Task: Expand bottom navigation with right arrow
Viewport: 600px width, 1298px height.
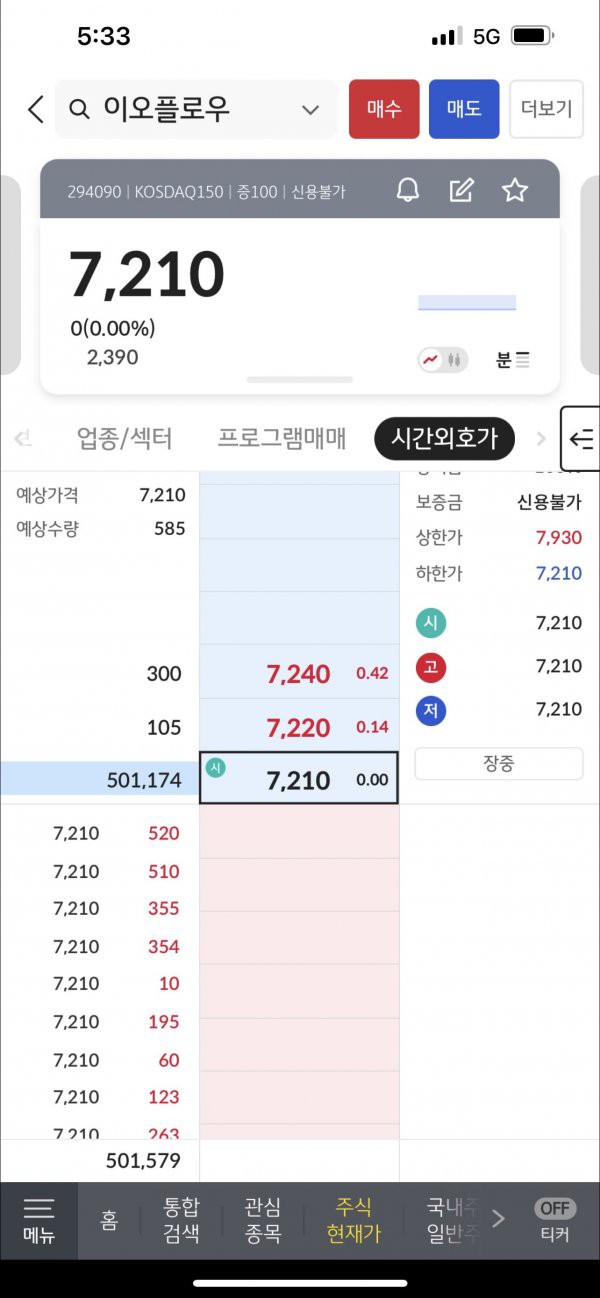Action: pyautogui.click(x=498, y=1219)
